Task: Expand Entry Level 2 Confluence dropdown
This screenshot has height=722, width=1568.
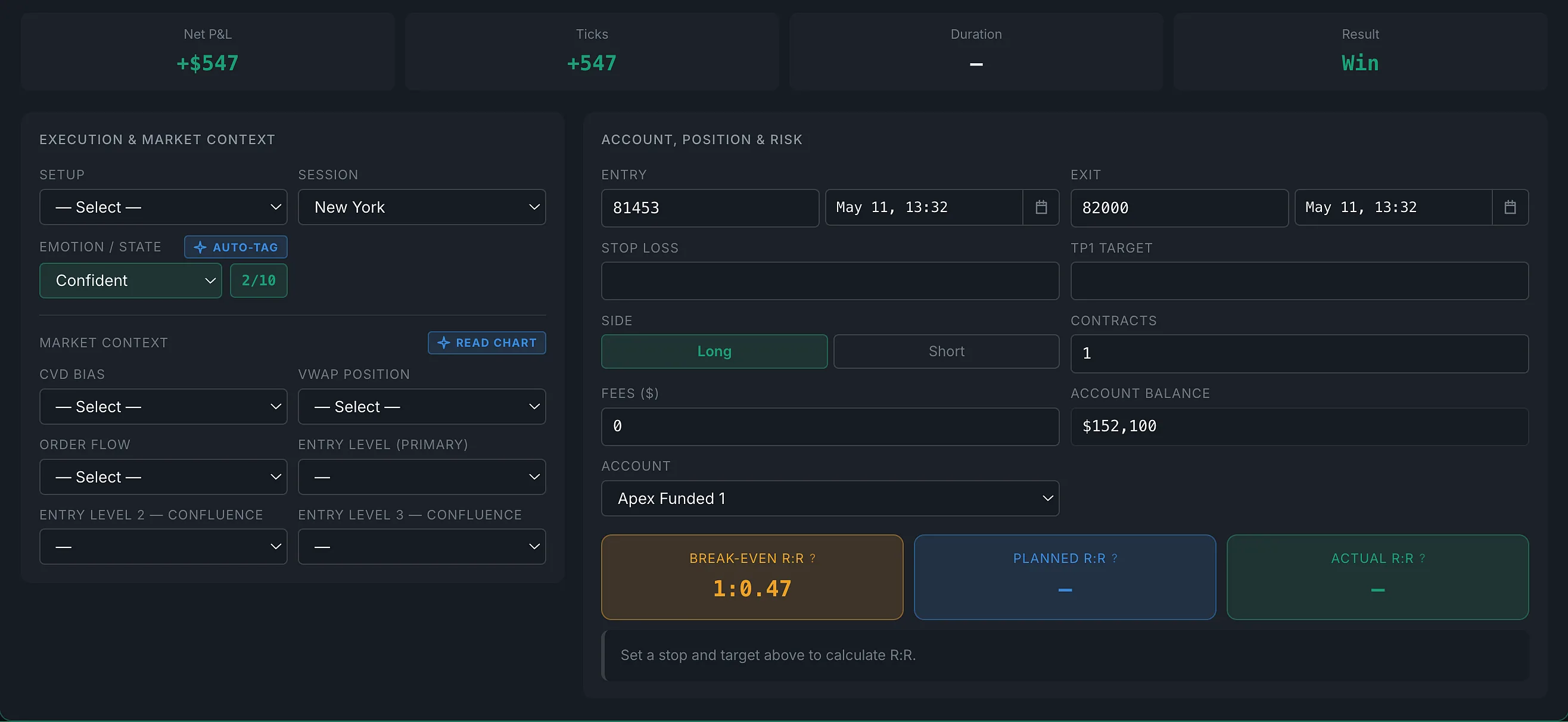Action: tap(163, 547)
